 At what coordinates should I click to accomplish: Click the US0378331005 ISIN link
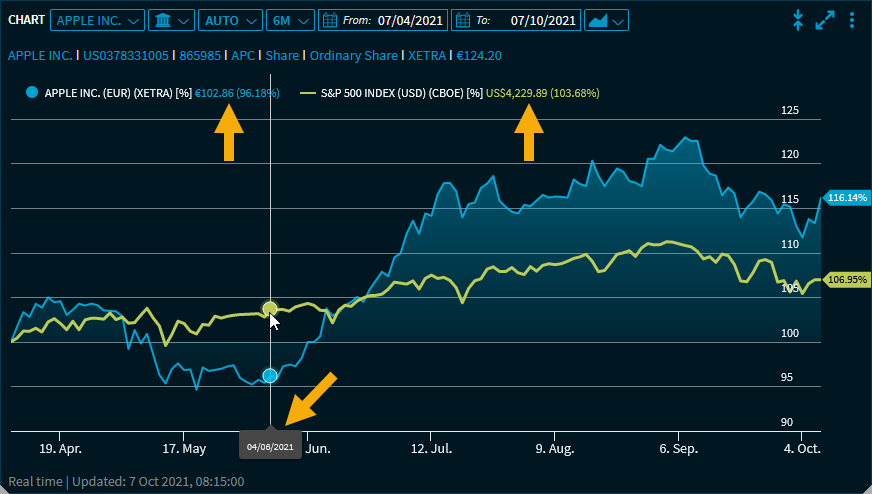[127, 56]
